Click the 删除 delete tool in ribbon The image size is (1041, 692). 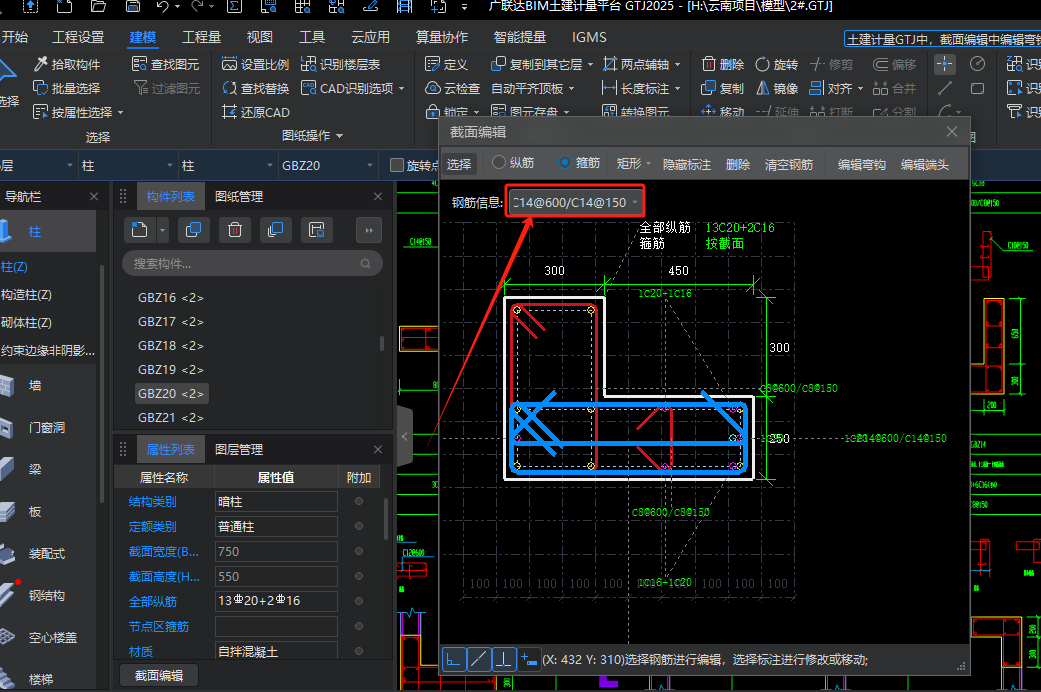[723, 64]
